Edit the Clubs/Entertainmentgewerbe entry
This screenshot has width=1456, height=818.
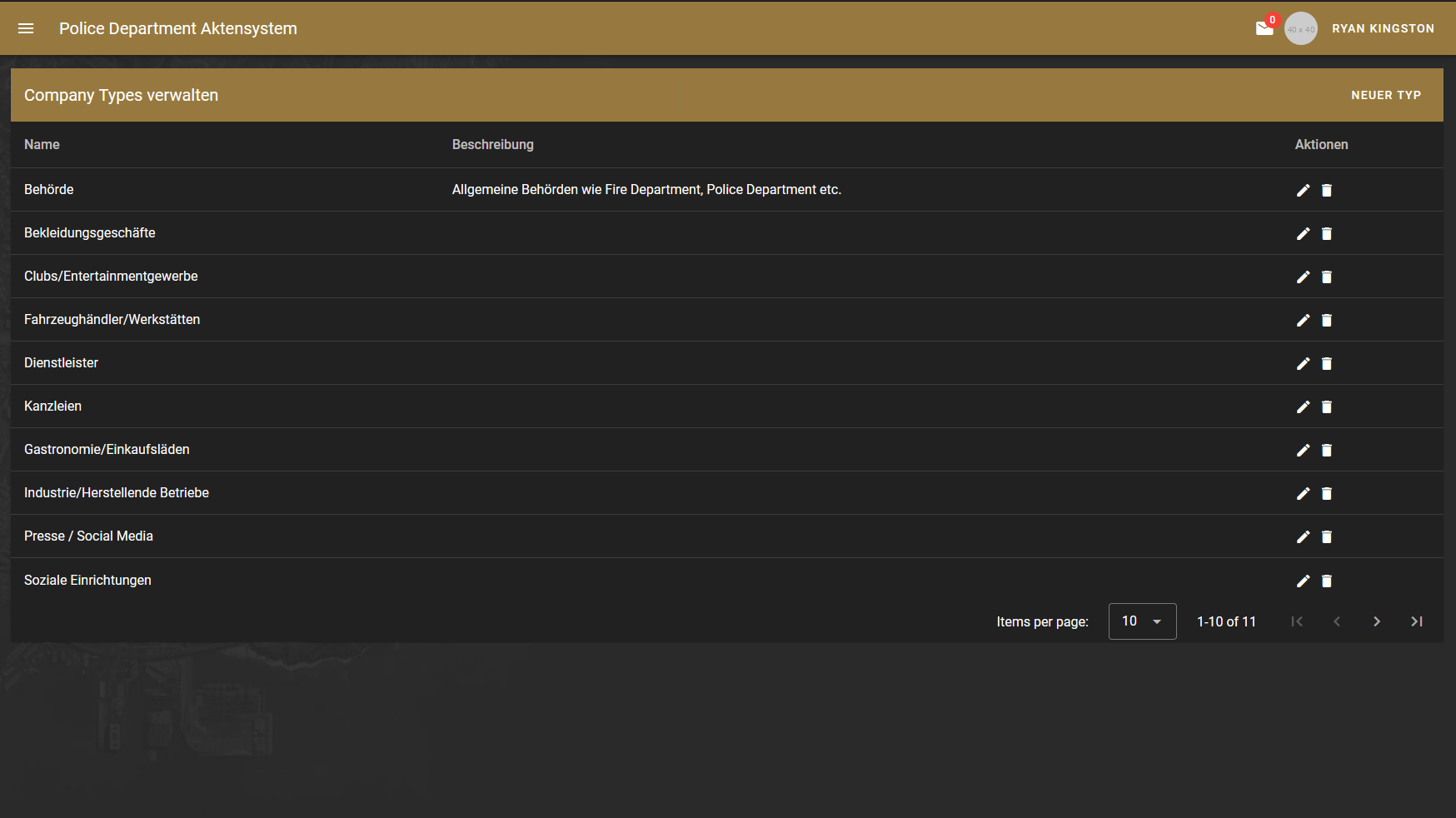(x=1304, y=277)
